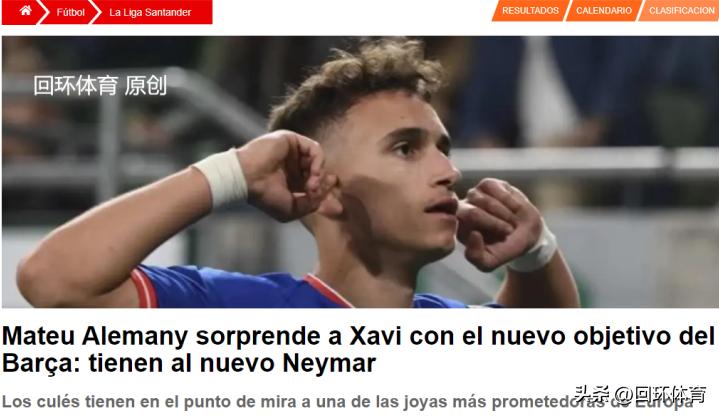The image size is (719, 416).
Task: Click the white wrist bandage on raised arm
Action: tap(221, 178)
